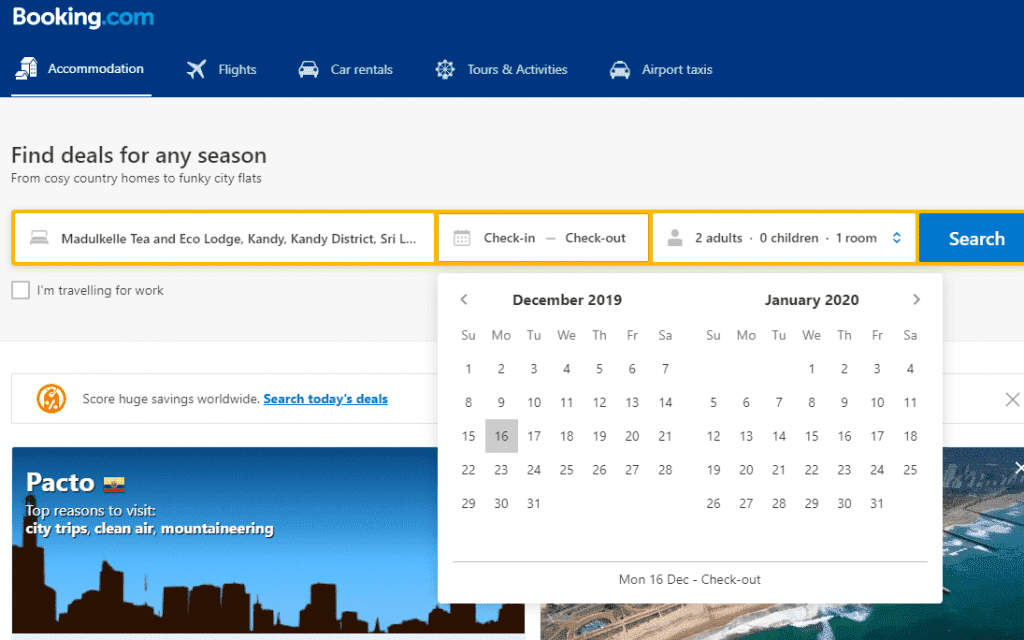Select 7 January 2020
1024x640 pixels.
(778, 402)
